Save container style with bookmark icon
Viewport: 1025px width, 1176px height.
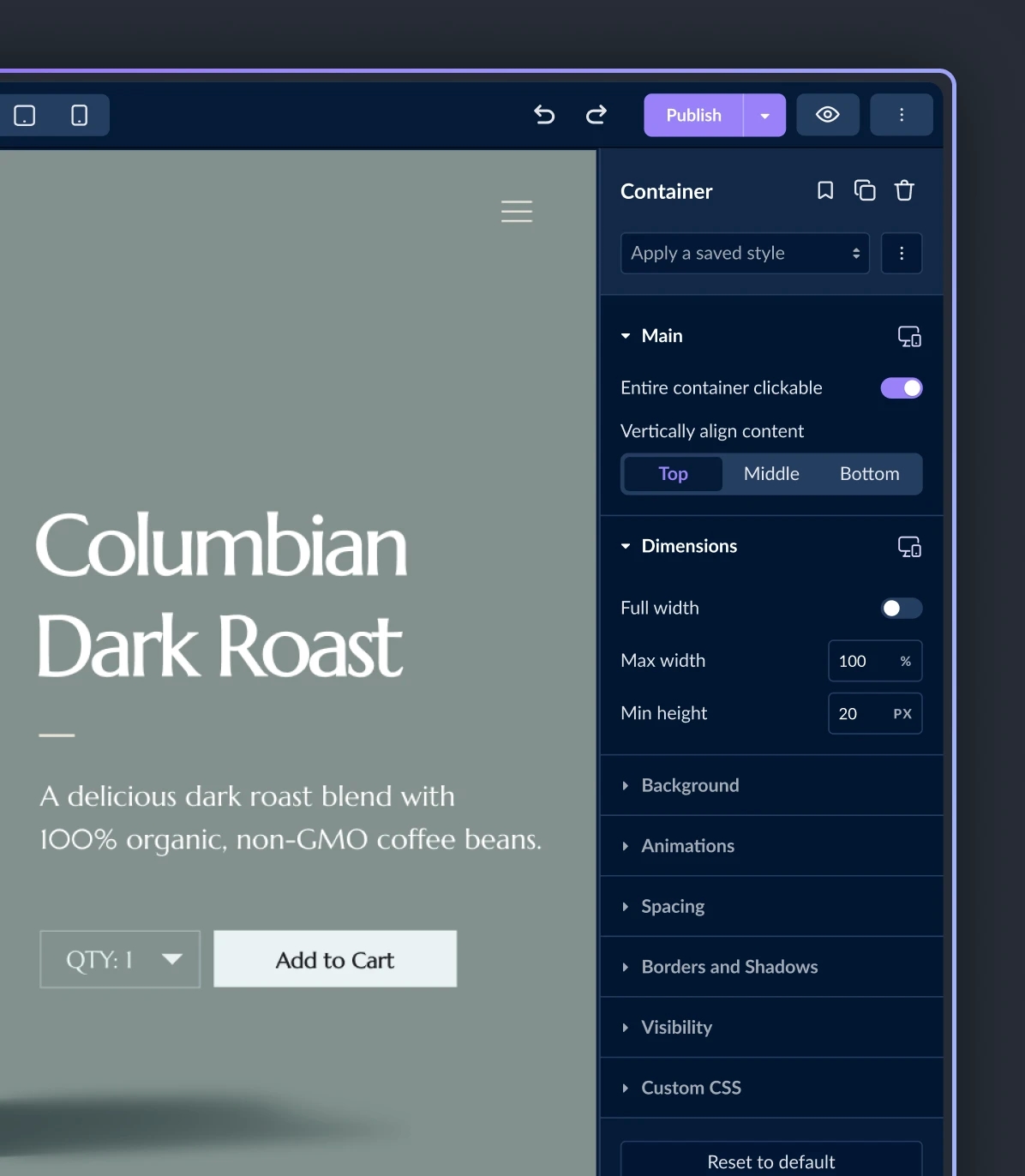click(x=824, y=190)
